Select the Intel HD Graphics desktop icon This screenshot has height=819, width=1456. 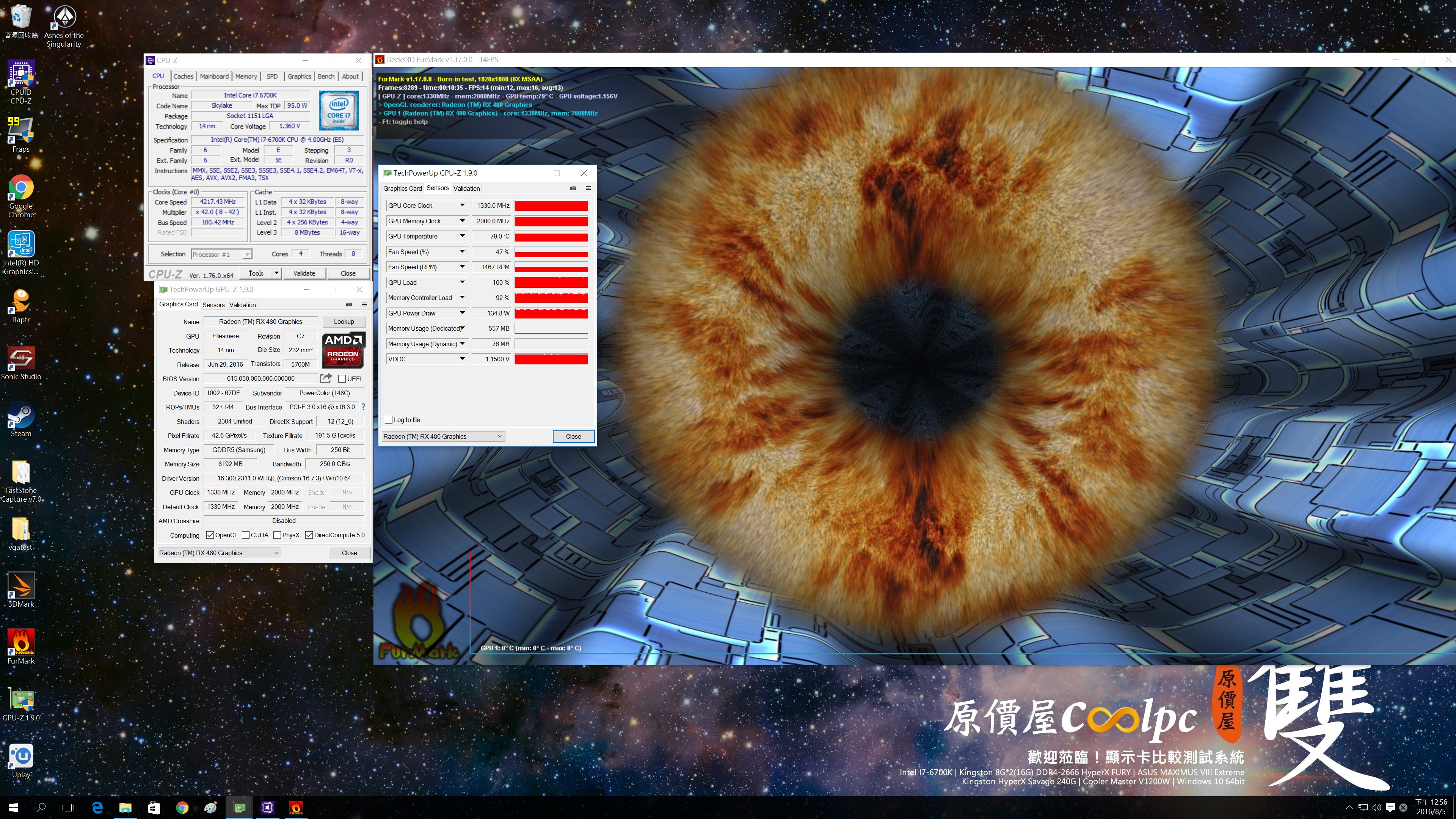pos(21,253)
